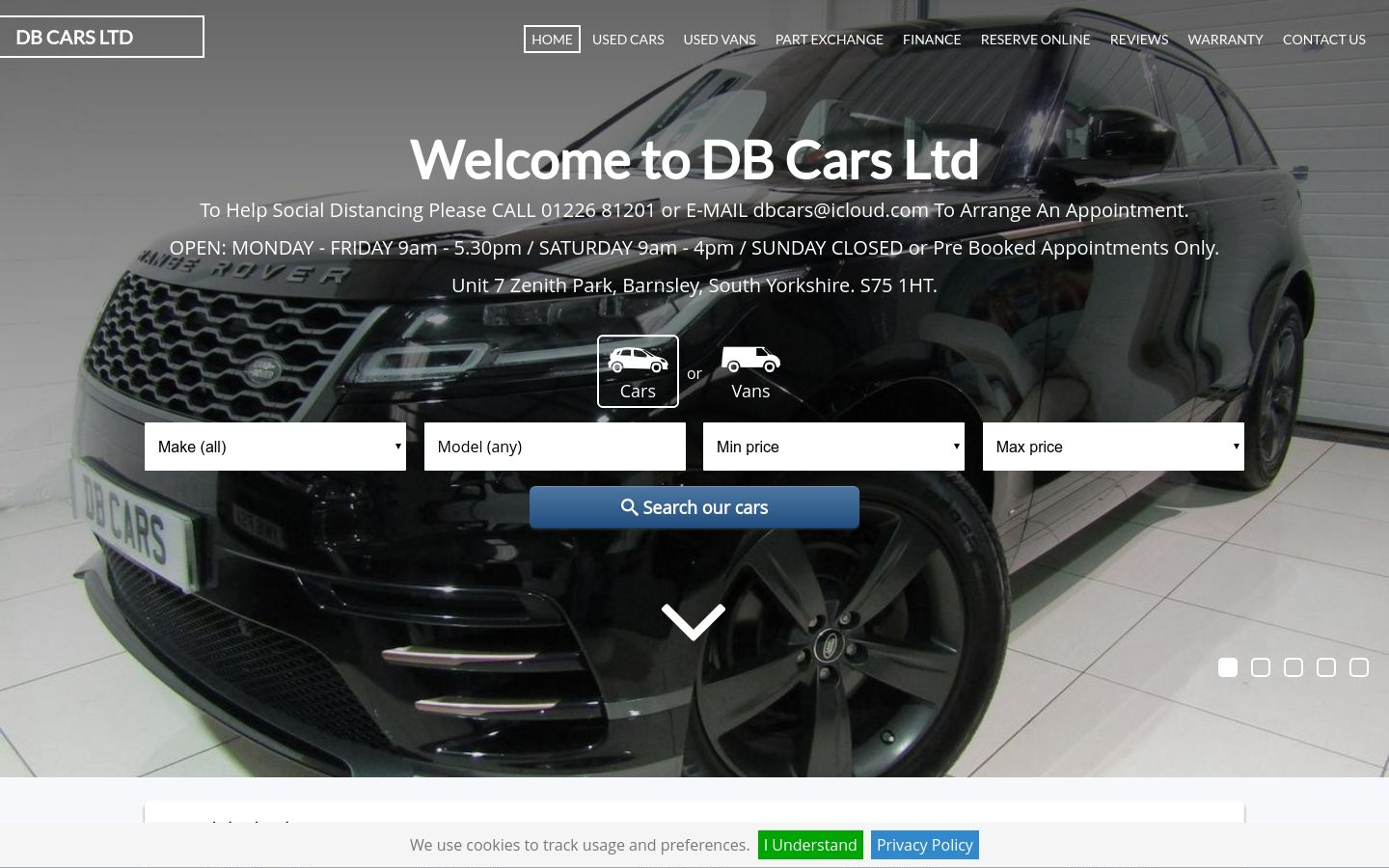This screenshot has height=868, width=1389.
Task: Select the fifth slideshow indicator dot
Action: (x=1359, y=667)
